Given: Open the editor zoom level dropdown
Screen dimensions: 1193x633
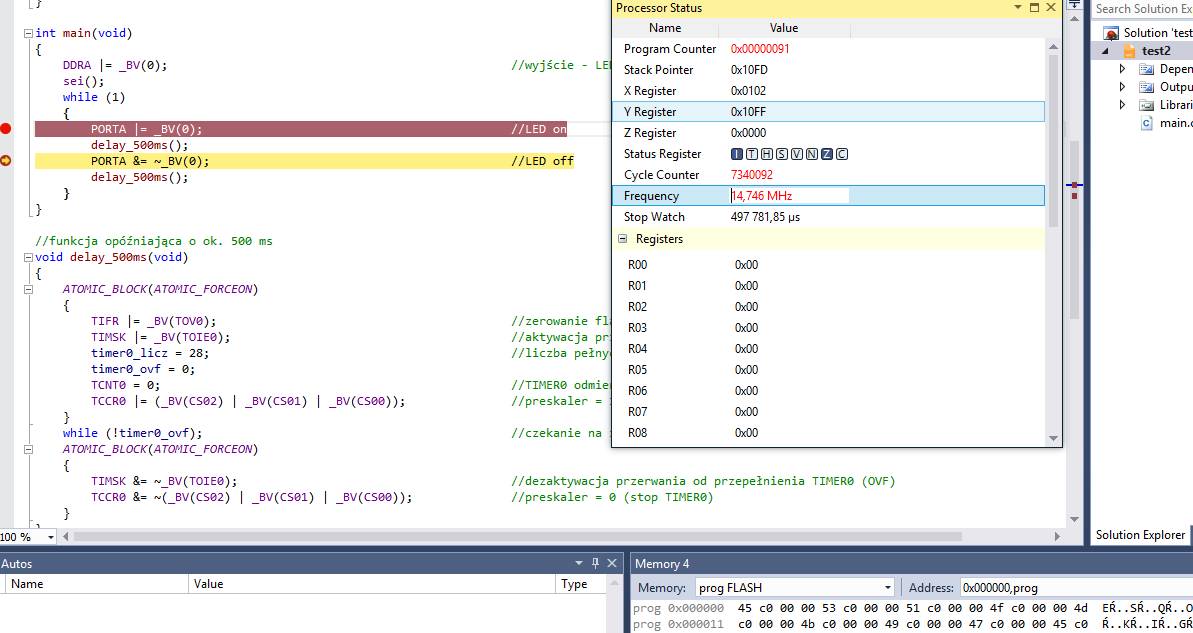Looking at the screenshot, I should [51, 537].
